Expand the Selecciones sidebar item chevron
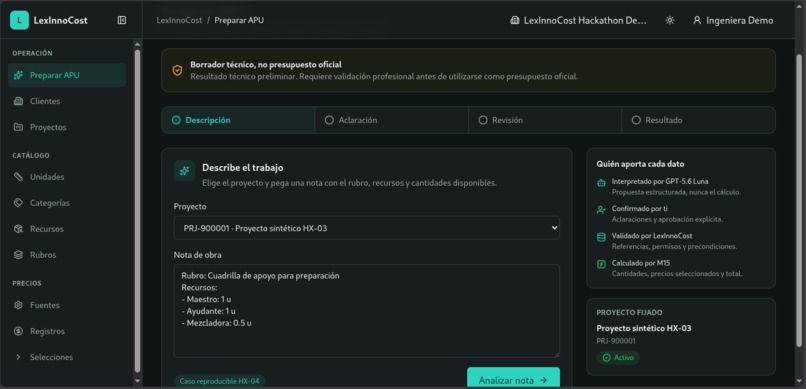This screenshot has width=806, height=389. tap(19, 357)
